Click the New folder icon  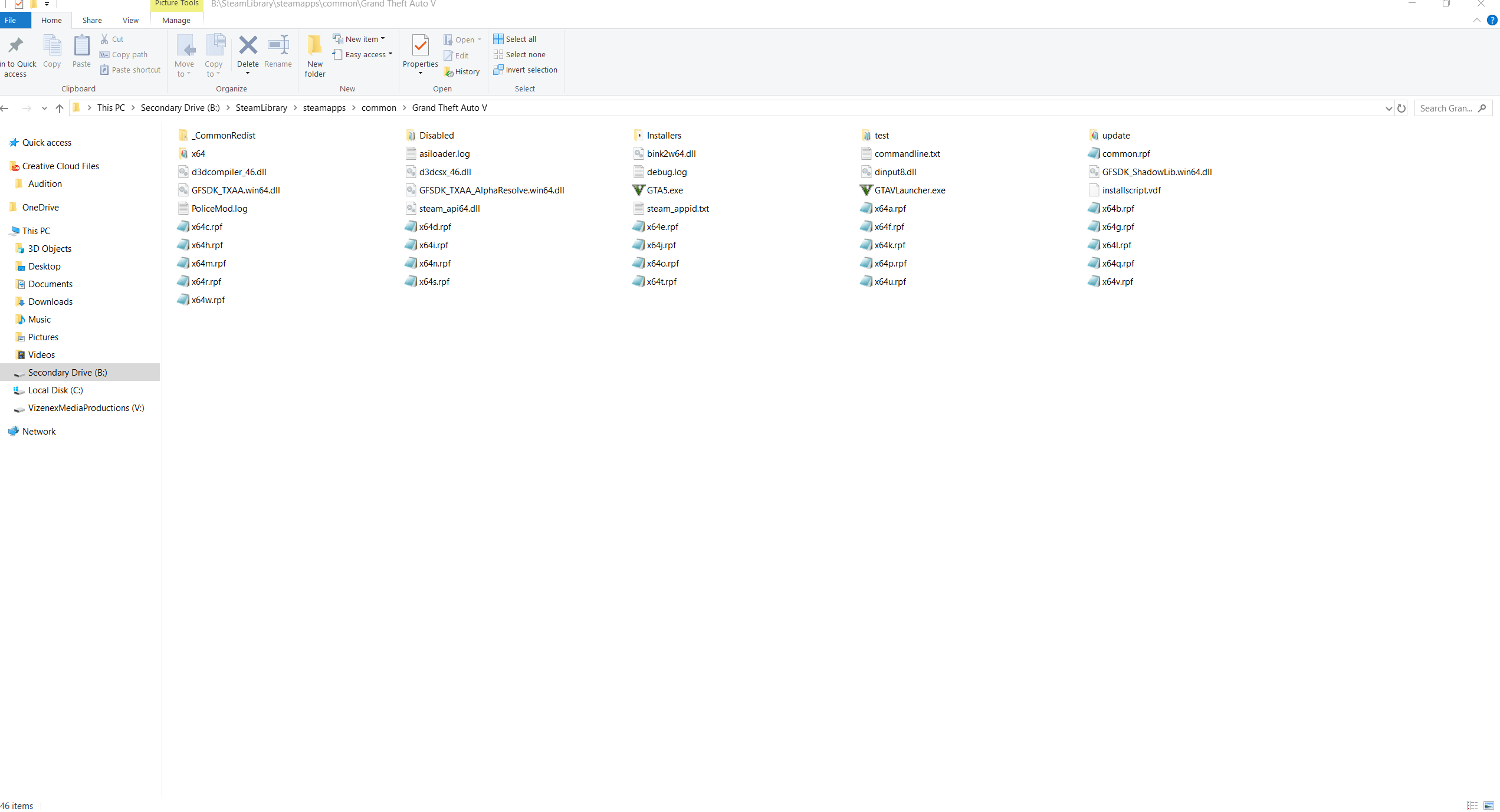coord(315,45)
